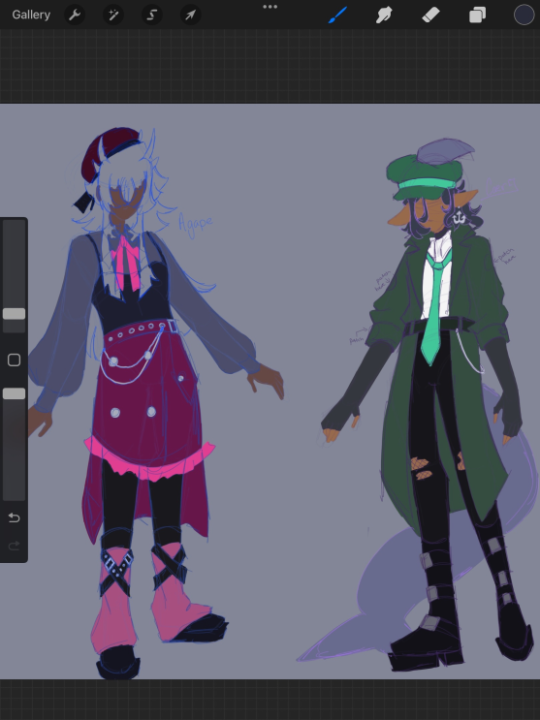Viewport: 540px width, 720px height.
Task: Open the Adjustments magic wand menu
Action: coord(113,15)
